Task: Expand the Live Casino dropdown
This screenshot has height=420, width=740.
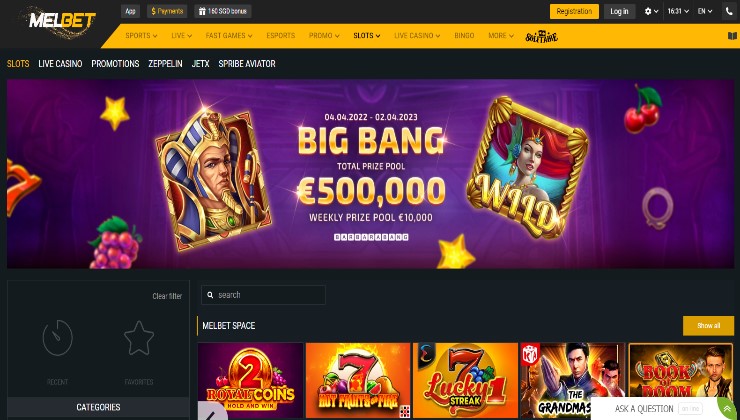Action: coord(417,36)
